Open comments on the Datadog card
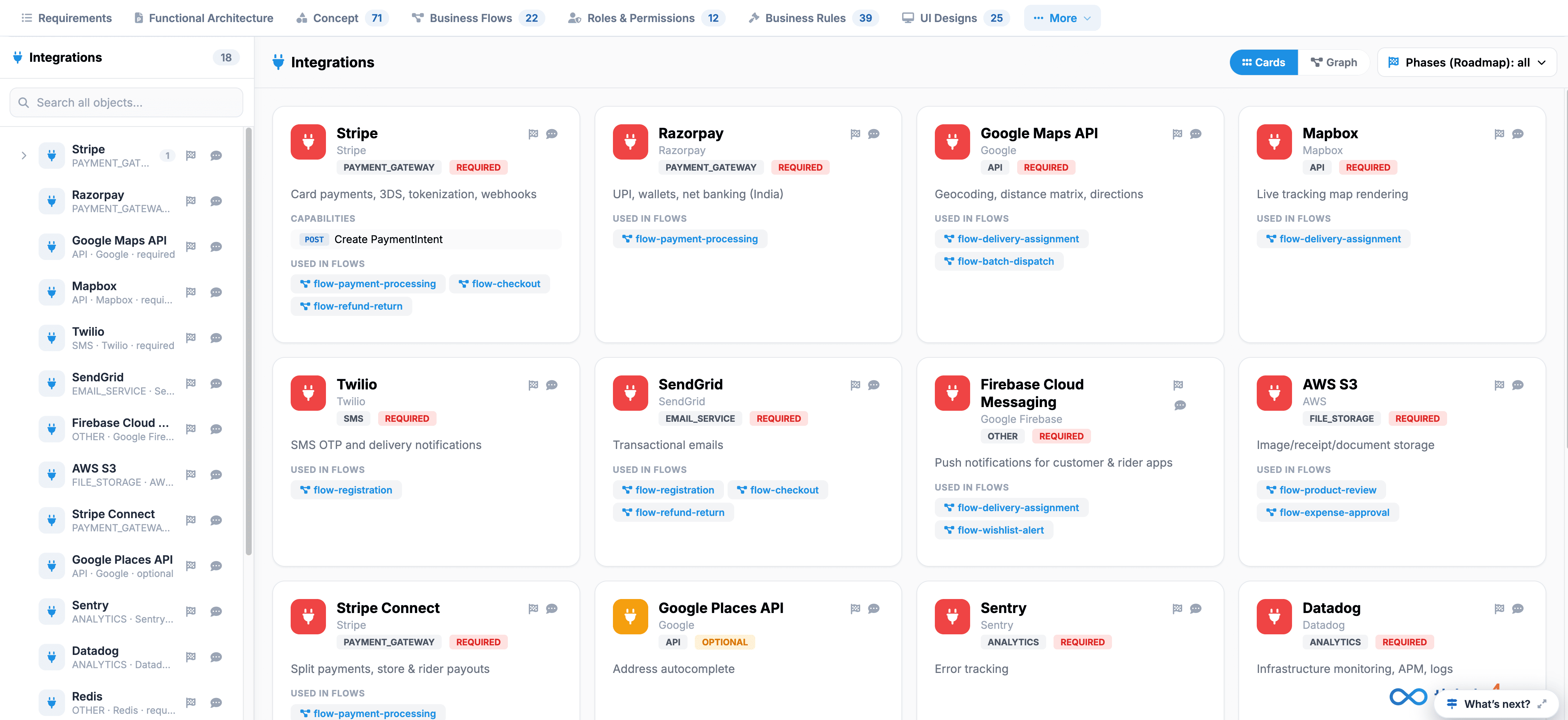The image size is (1568, 720). (1518, 609)
